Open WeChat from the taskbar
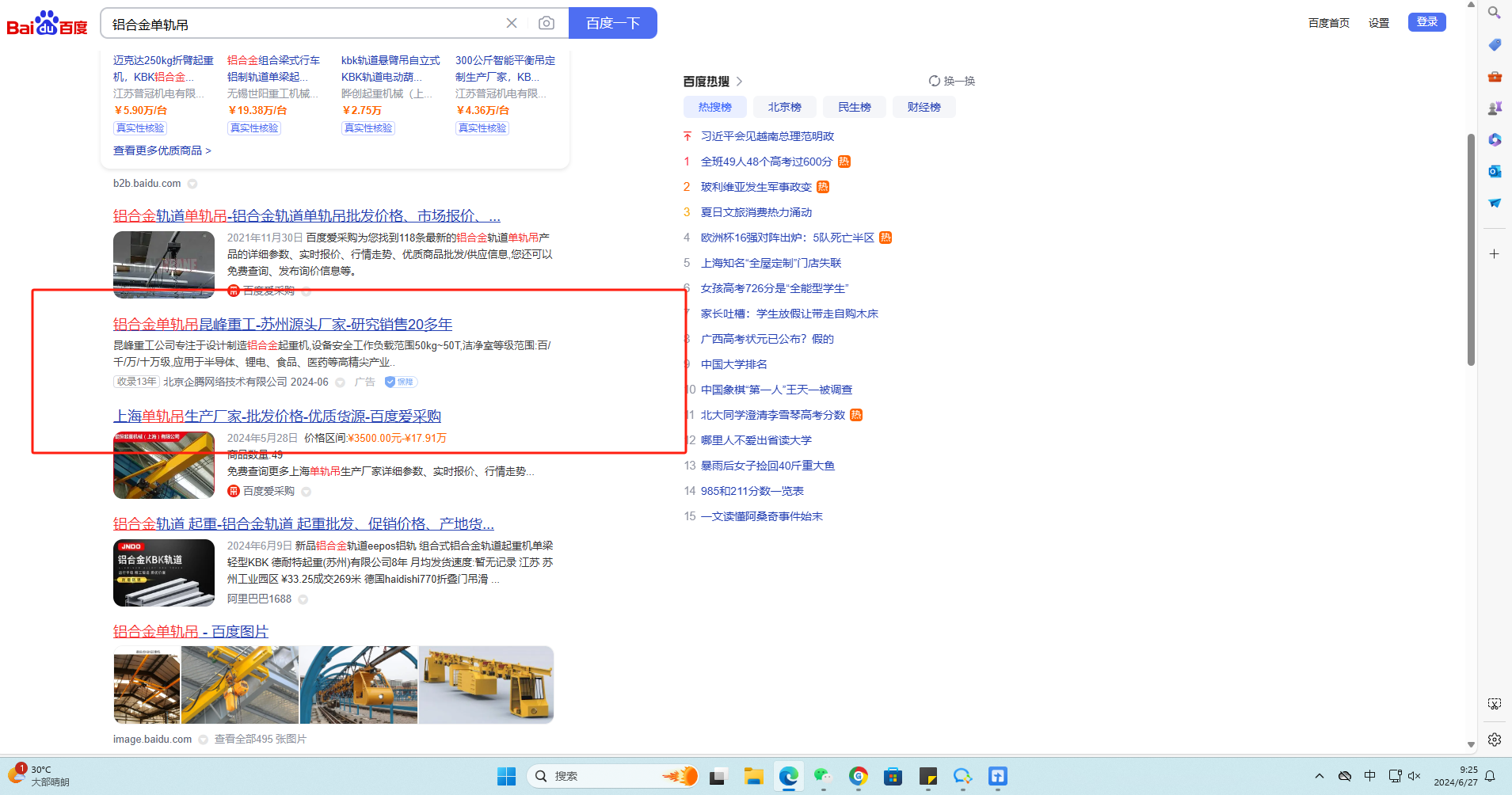1512x795 pixels. coord(823,776)
